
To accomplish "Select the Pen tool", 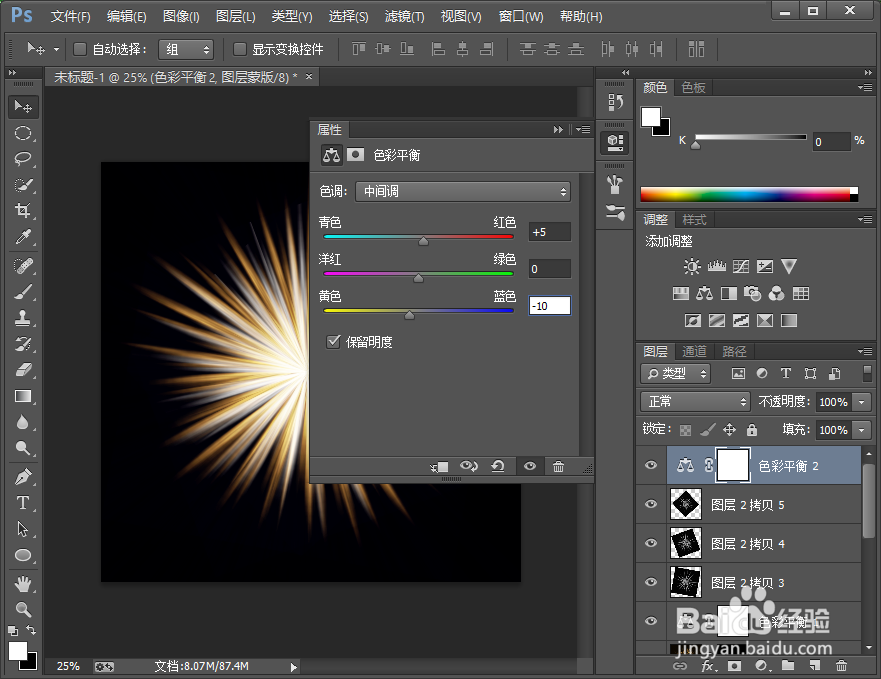I will [x=23, y=477].
